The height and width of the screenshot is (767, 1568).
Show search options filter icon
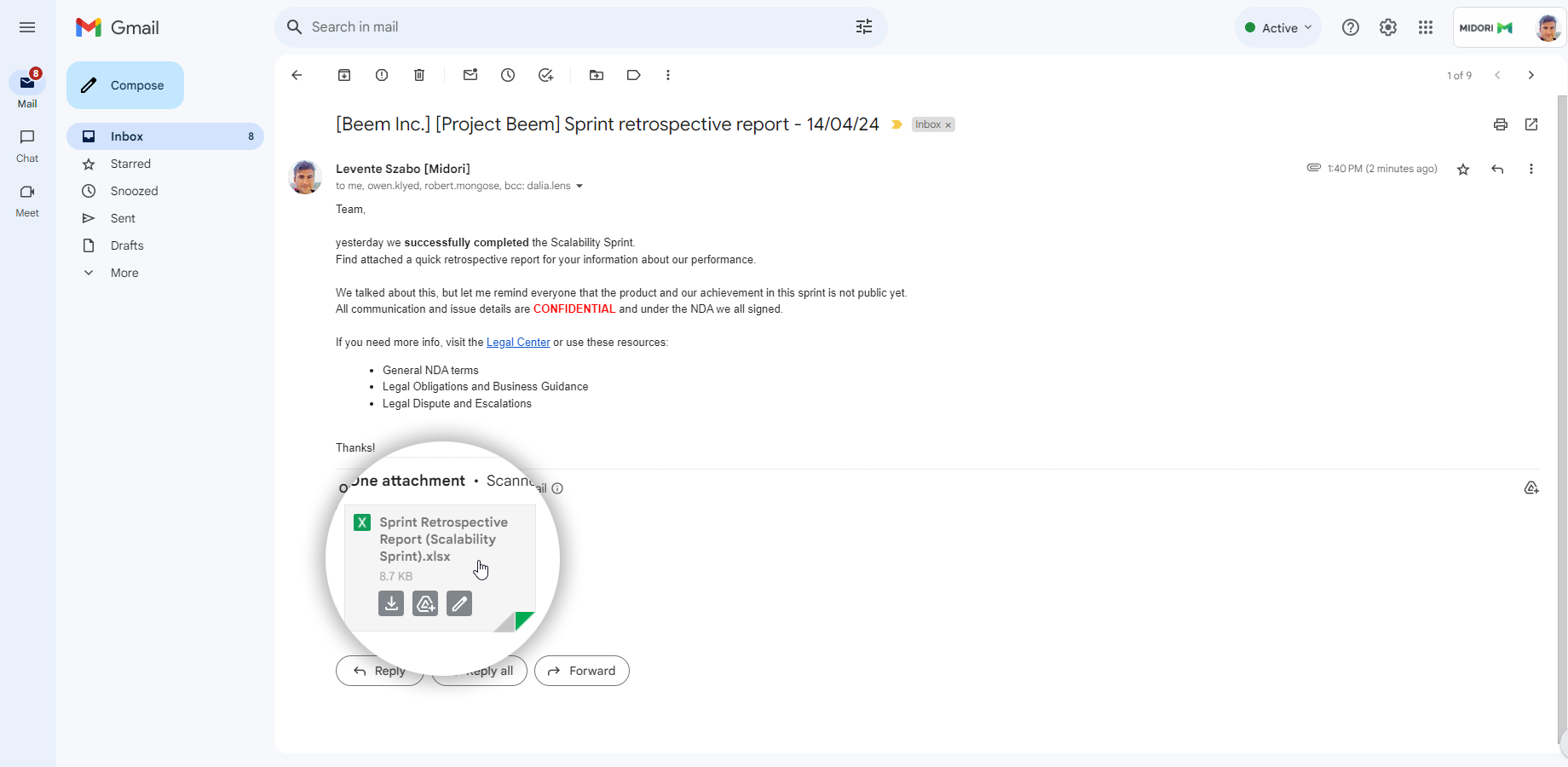[x=864, y=27]
